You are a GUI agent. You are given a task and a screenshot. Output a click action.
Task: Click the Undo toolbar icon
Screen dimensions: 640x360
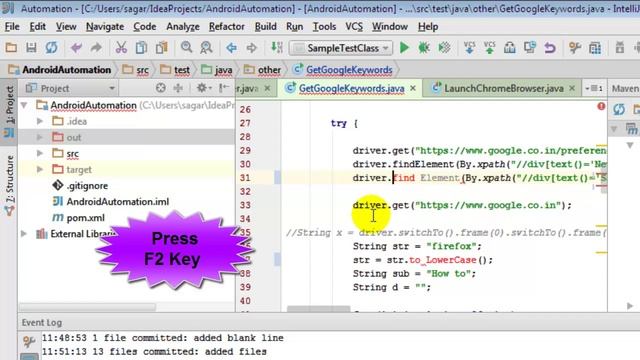pos(76,48)
